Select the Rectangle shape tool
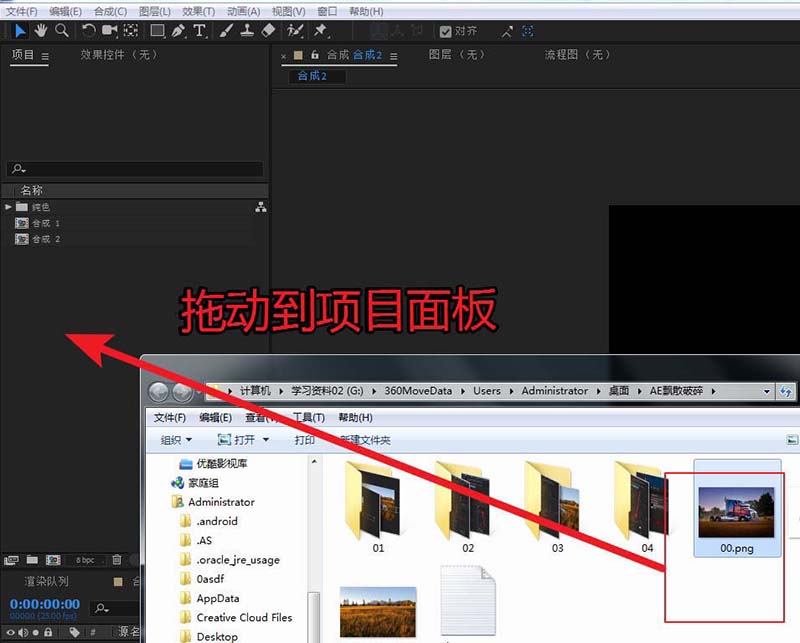This screenshot has height=643, width=800. point(157,31)
